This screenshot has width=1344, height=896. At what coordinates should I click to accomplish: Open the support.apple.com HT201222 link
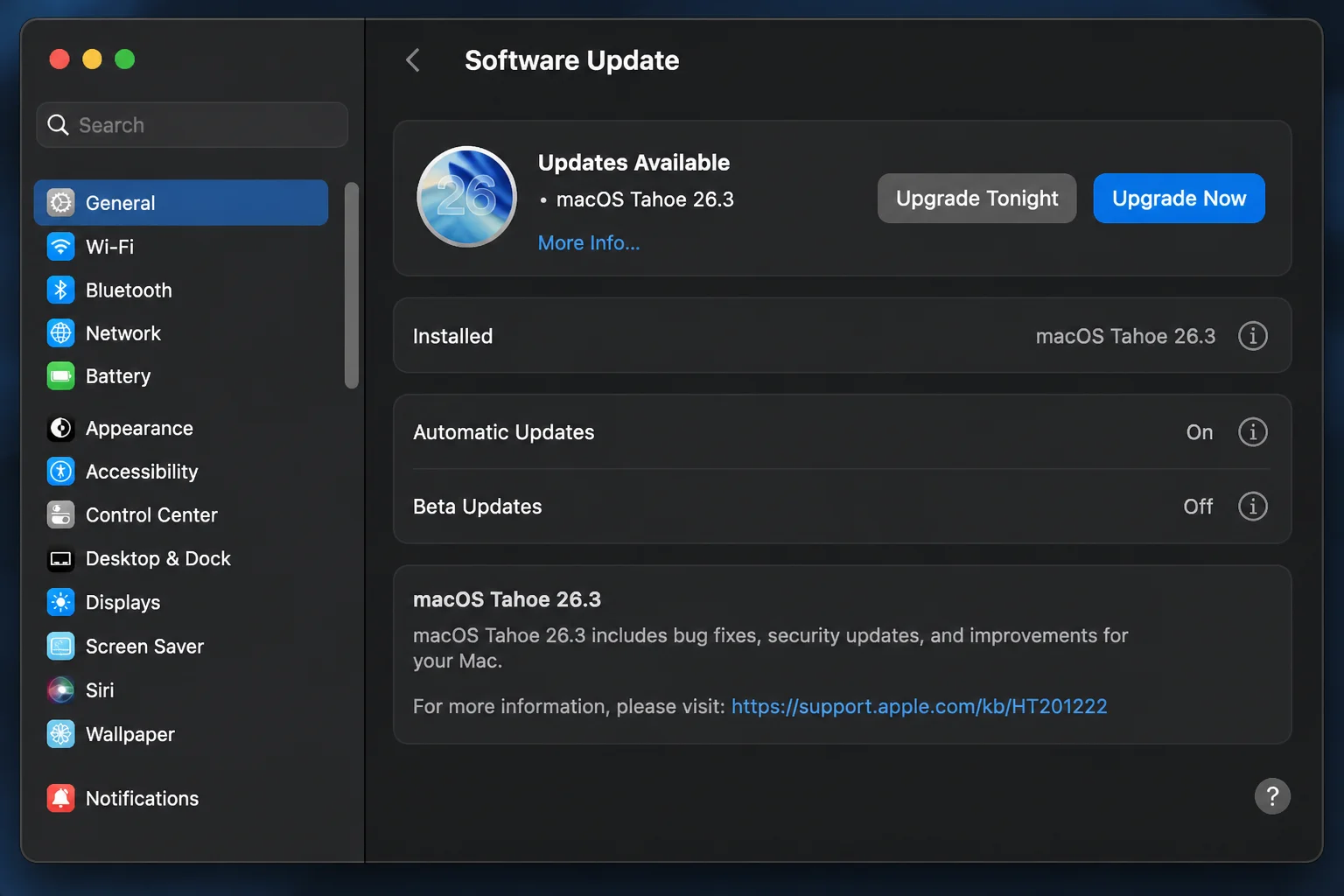pos(919,706)
